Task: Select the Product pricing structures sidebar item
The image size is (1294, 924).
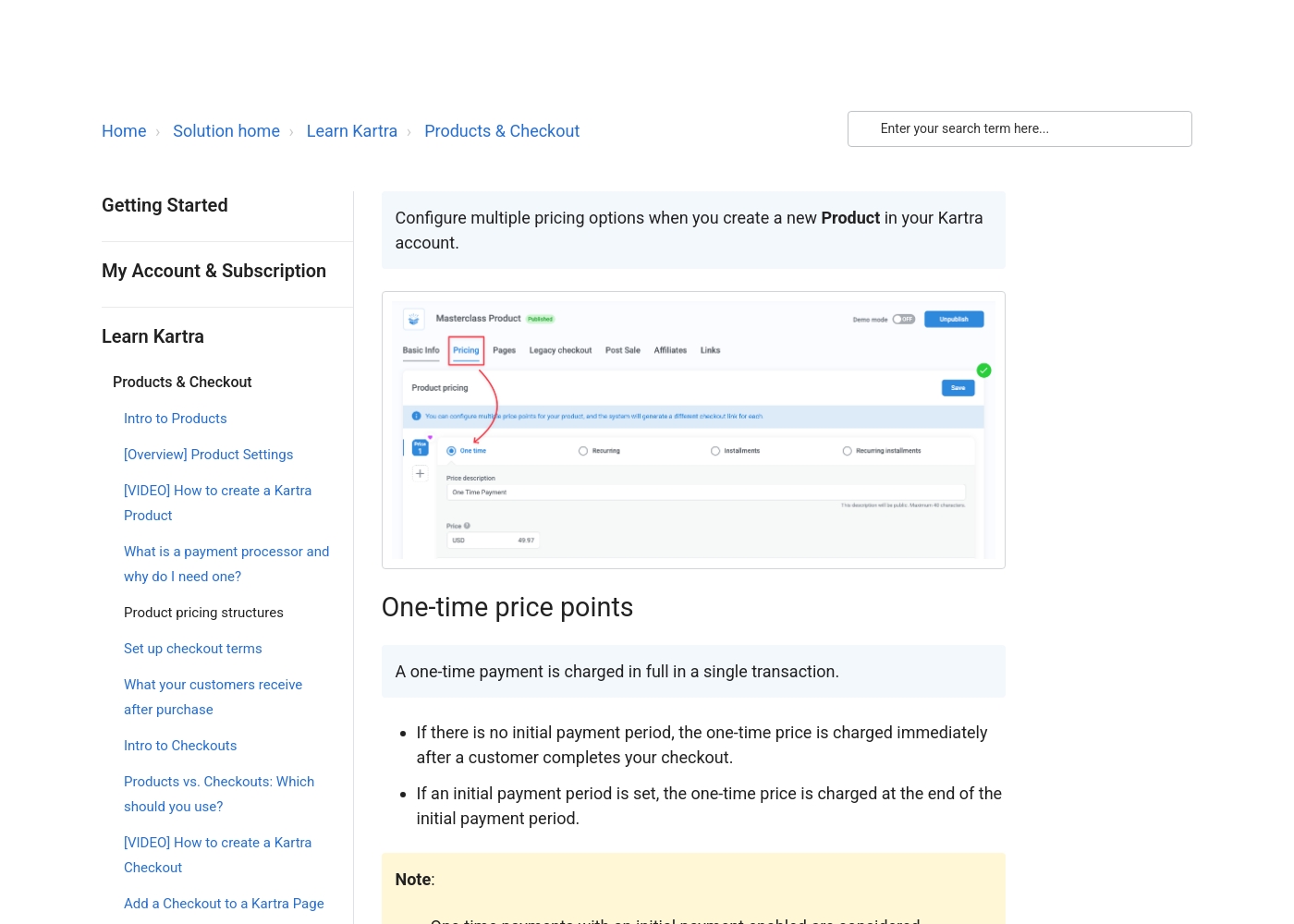Action: click(x=203, y=613)
